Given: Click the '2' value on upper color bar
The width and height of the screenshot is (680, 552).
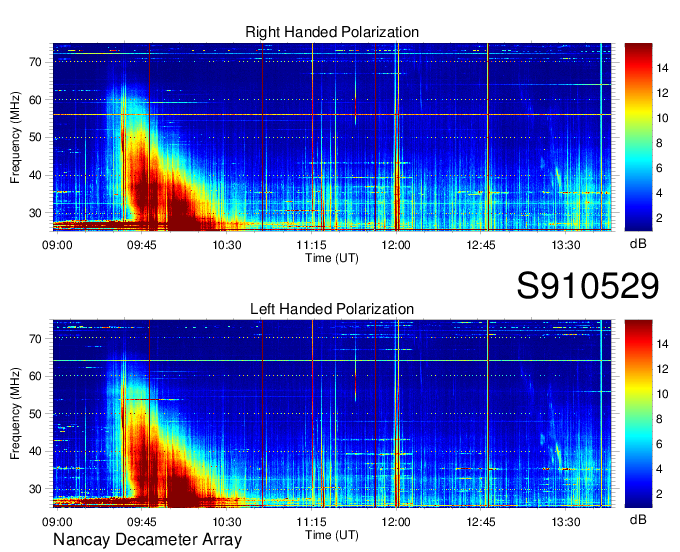Looking at the screenshot, I should pyautogui.click(x=659, y=218).
